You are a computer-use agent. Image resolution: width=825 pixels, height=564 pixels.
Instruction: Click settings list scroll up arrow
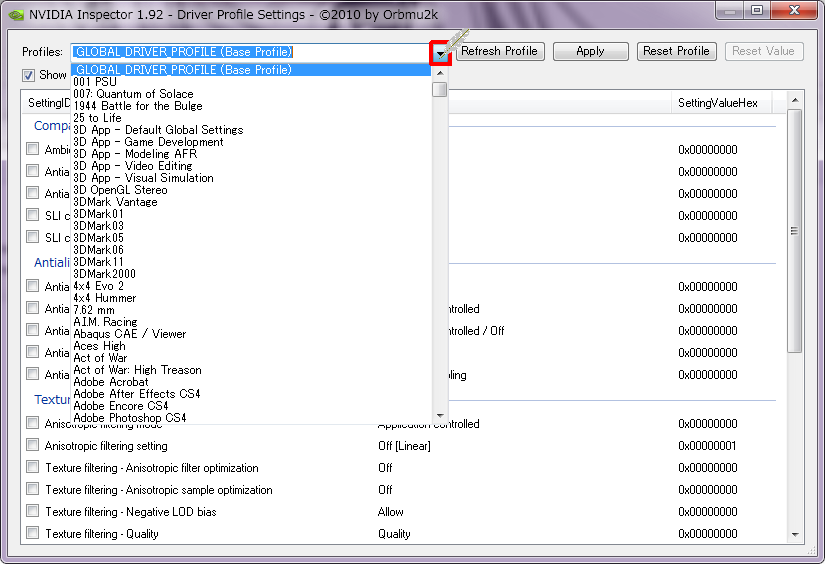pyautogui.click(x=795, y=100)
